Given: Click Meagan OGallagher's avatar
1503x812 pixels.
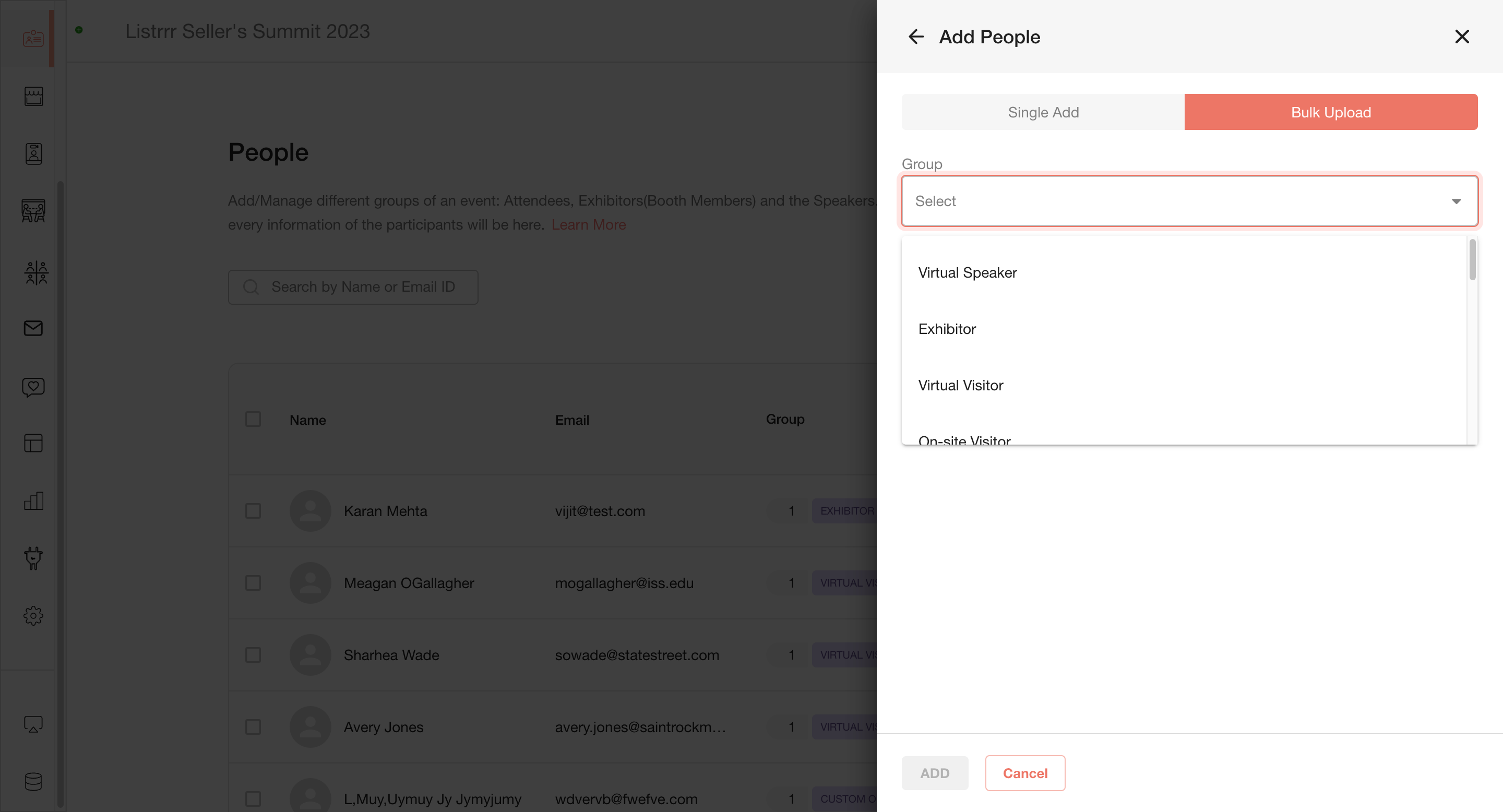Looking at the screenshot, I should tap(311, 583).
